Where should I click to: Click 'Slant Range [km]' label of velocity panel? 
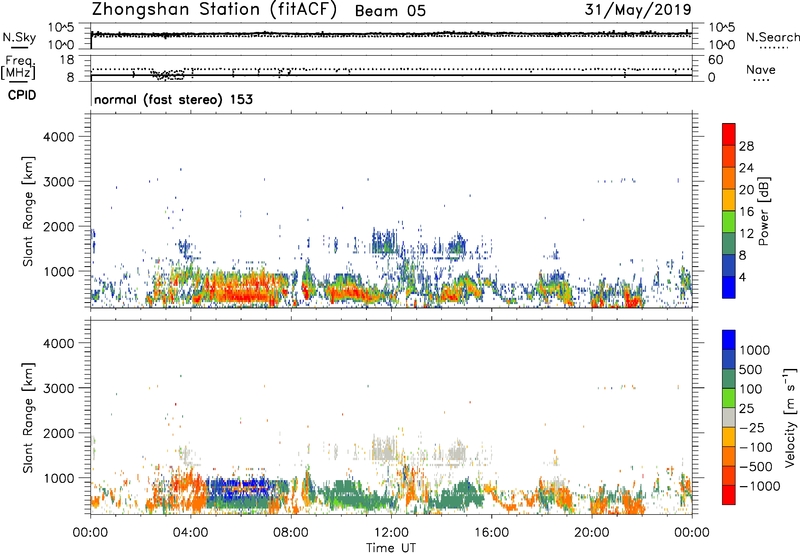pos(28,417)
